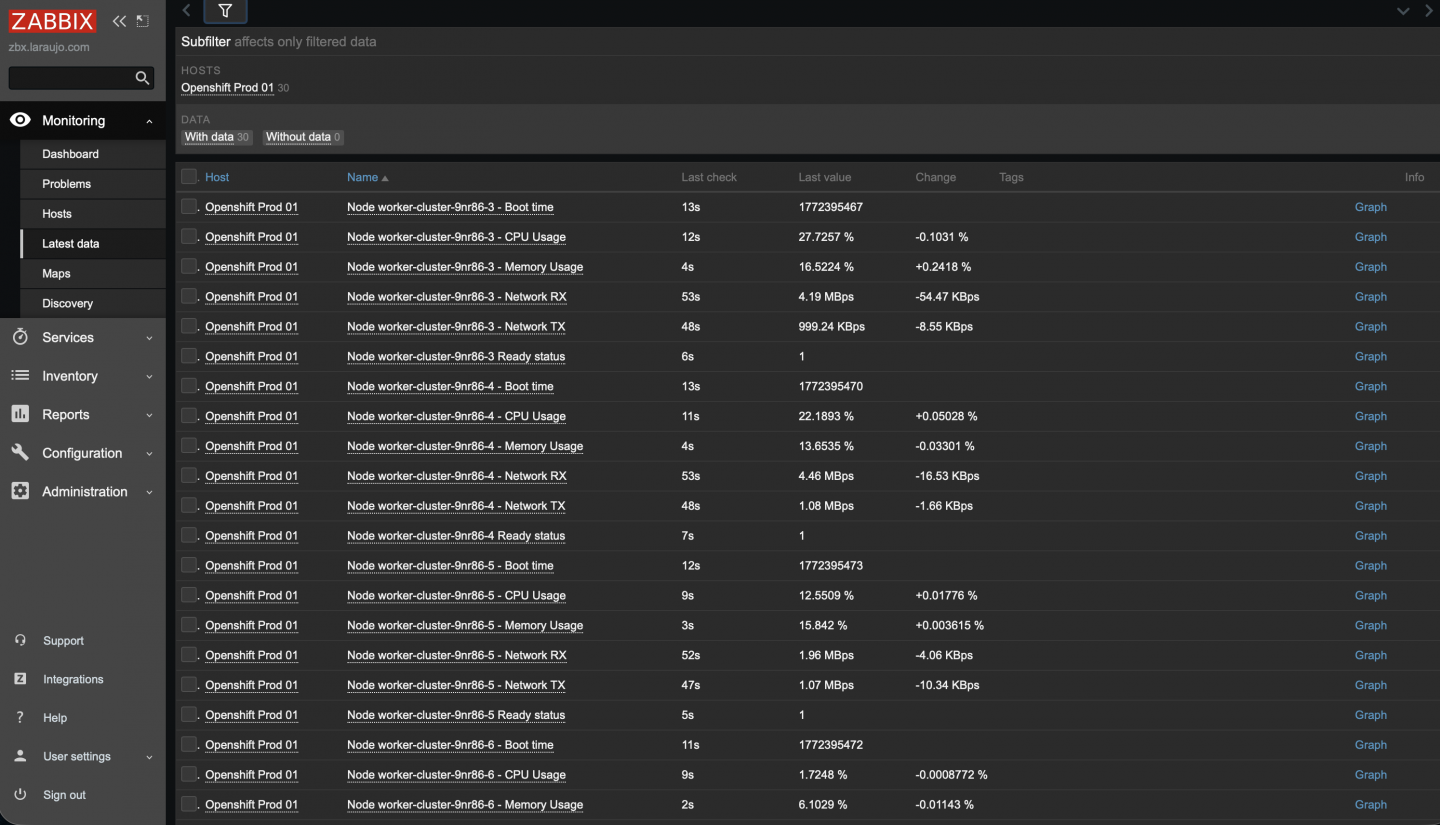The image size is (1440, 825).
Task: Click Host link in worker-cluster-9nr86-4 CPU Usage row
Action: pos(251,416)
